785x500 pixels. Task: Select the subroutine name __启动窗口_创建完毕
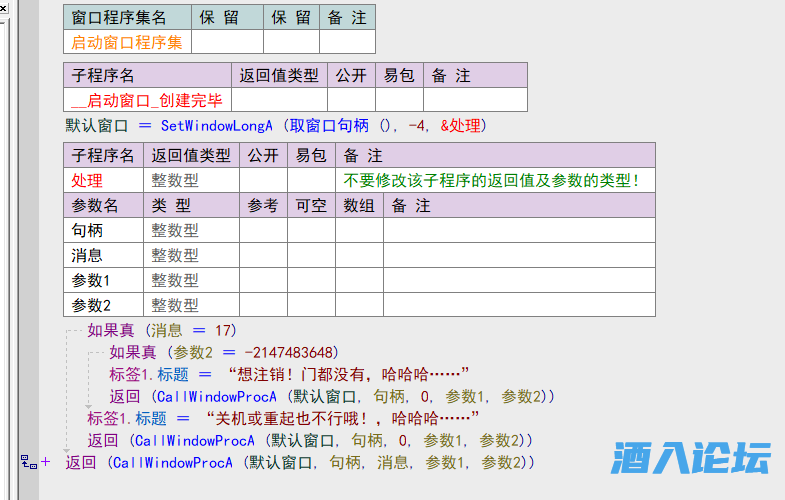[x=147, y=100]
